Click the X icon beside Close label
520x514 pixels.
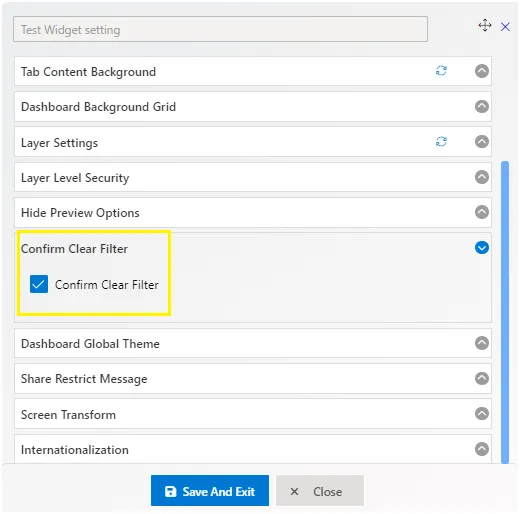pyautogui.click(x=294, y=491)
